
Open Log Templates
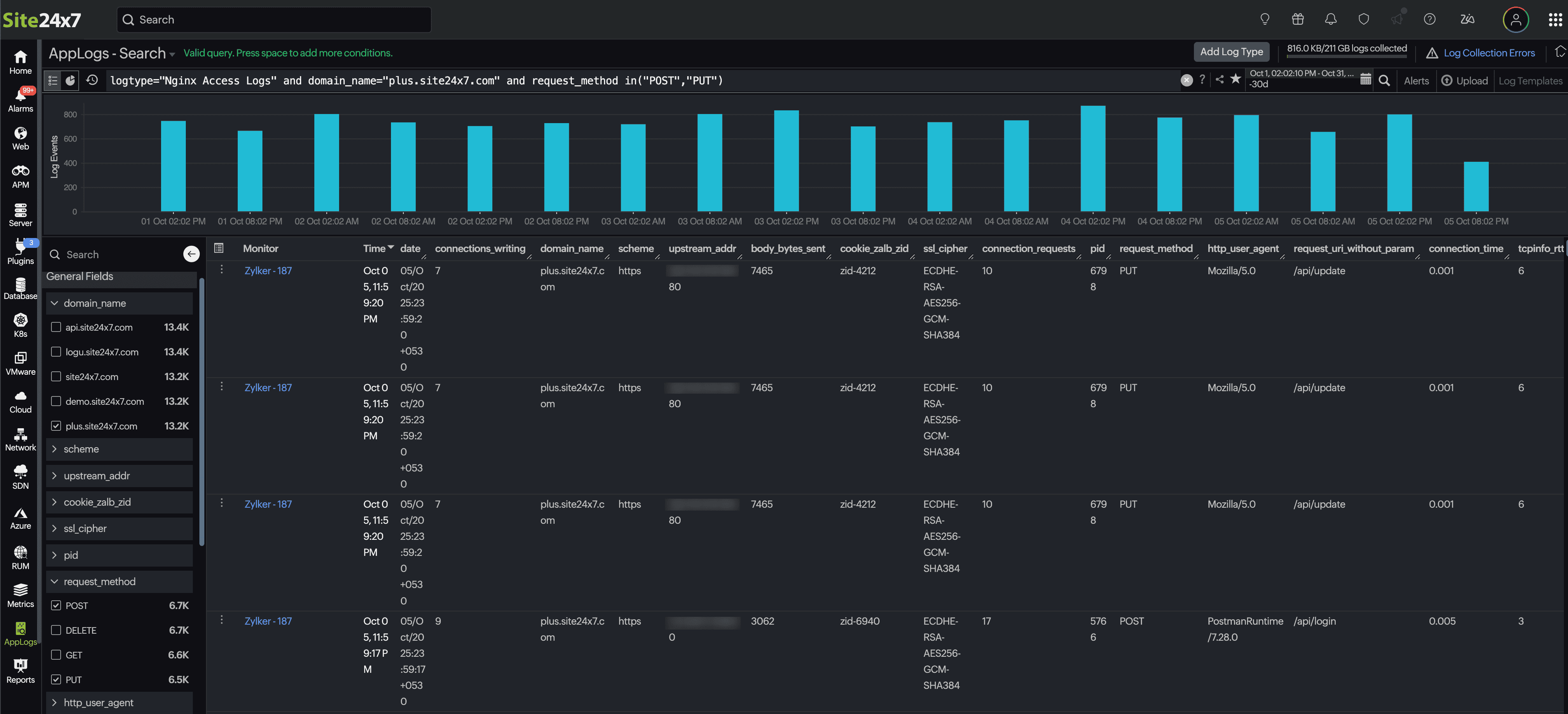coord(1531,80)
